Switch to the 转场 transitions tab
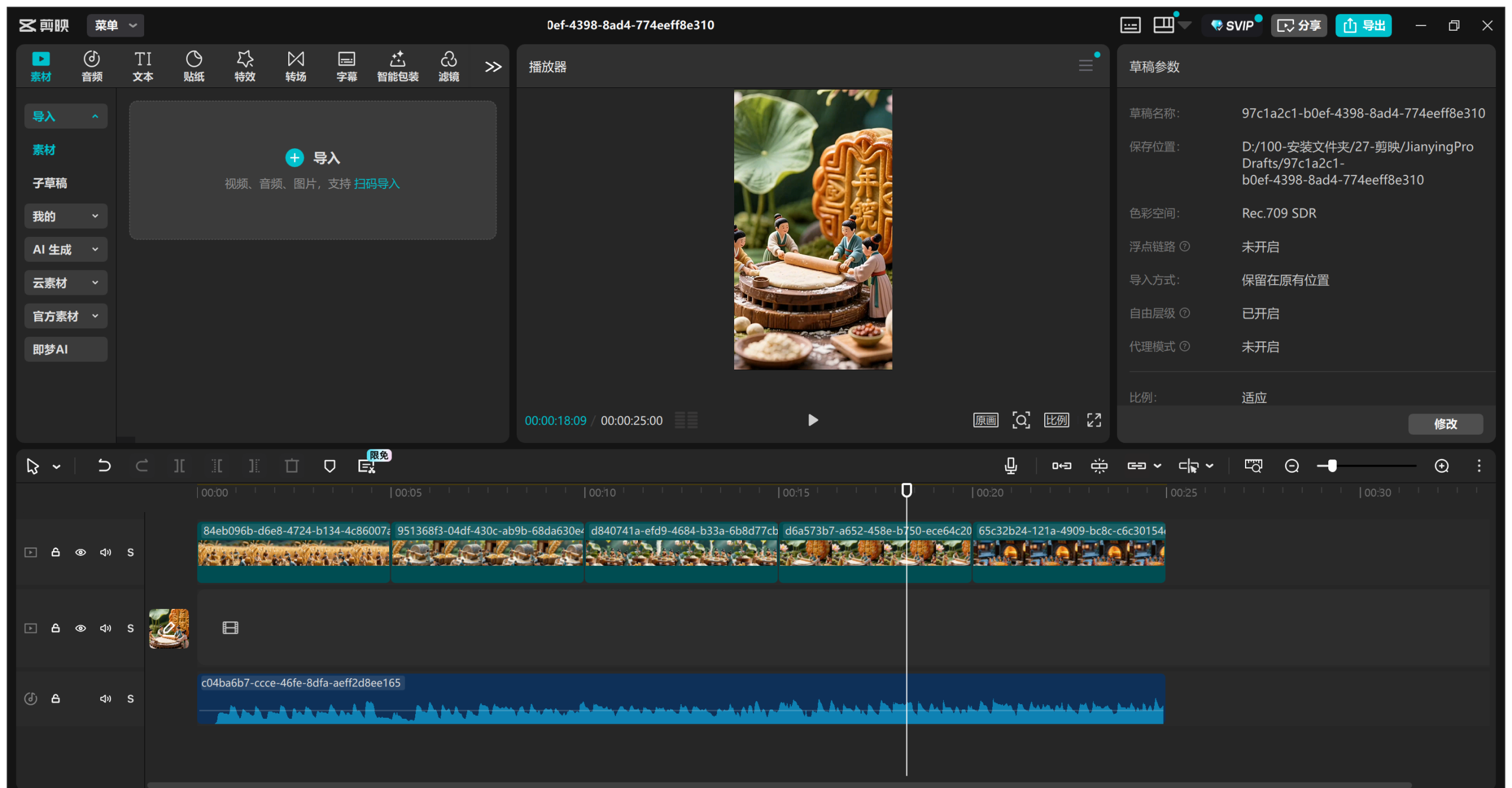Image resolution: width=1512 pixels, height=788 pixels. [x=295, y=66]
